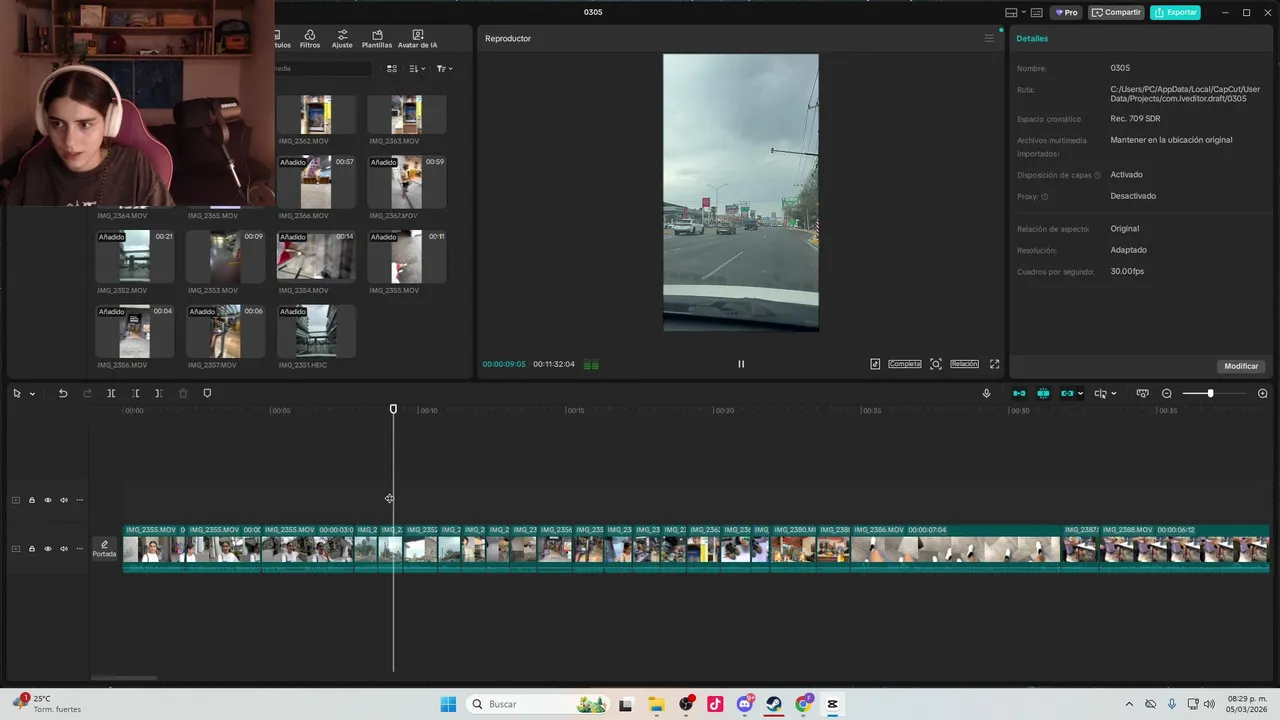Screen dimensions: 1280x720
Task: Open keyboard shortcuts icon in title bar
Action: [x=1036, y=13]
